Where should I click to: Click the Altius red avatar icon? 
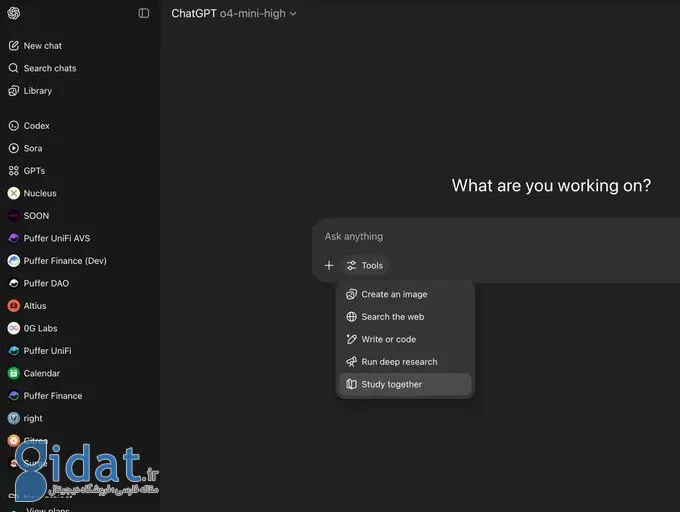13,306
